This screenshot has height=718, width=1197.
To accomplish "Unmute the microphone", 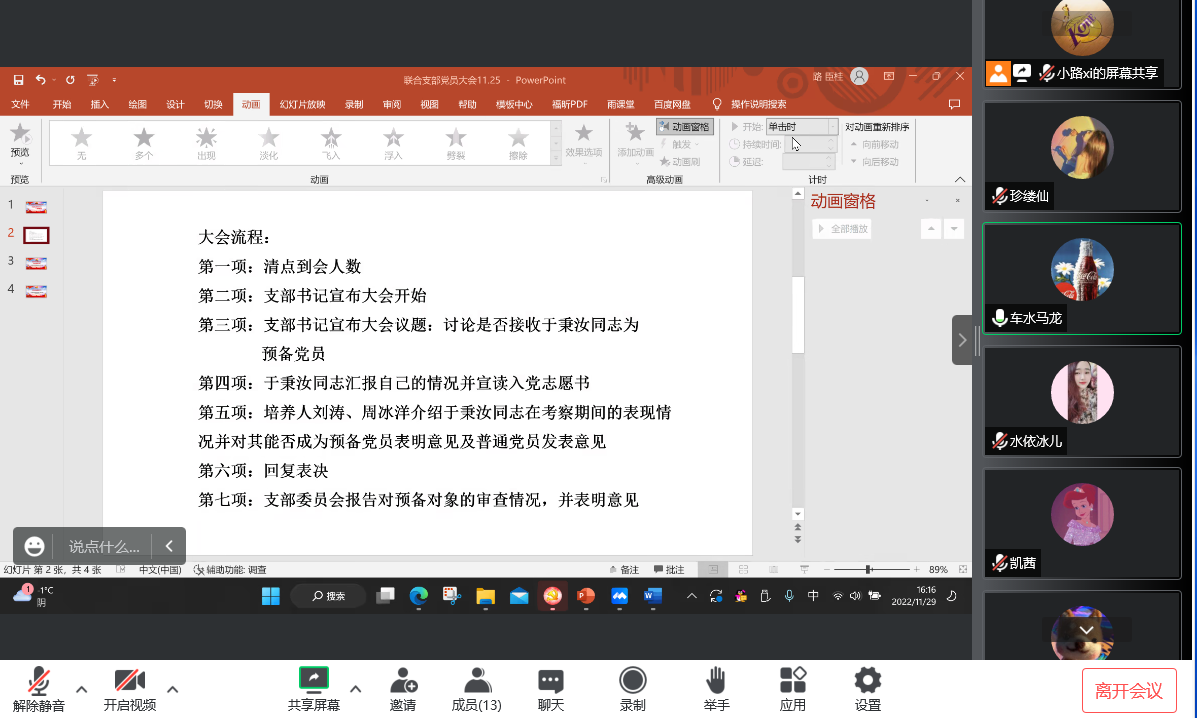I will pos(39,681).
